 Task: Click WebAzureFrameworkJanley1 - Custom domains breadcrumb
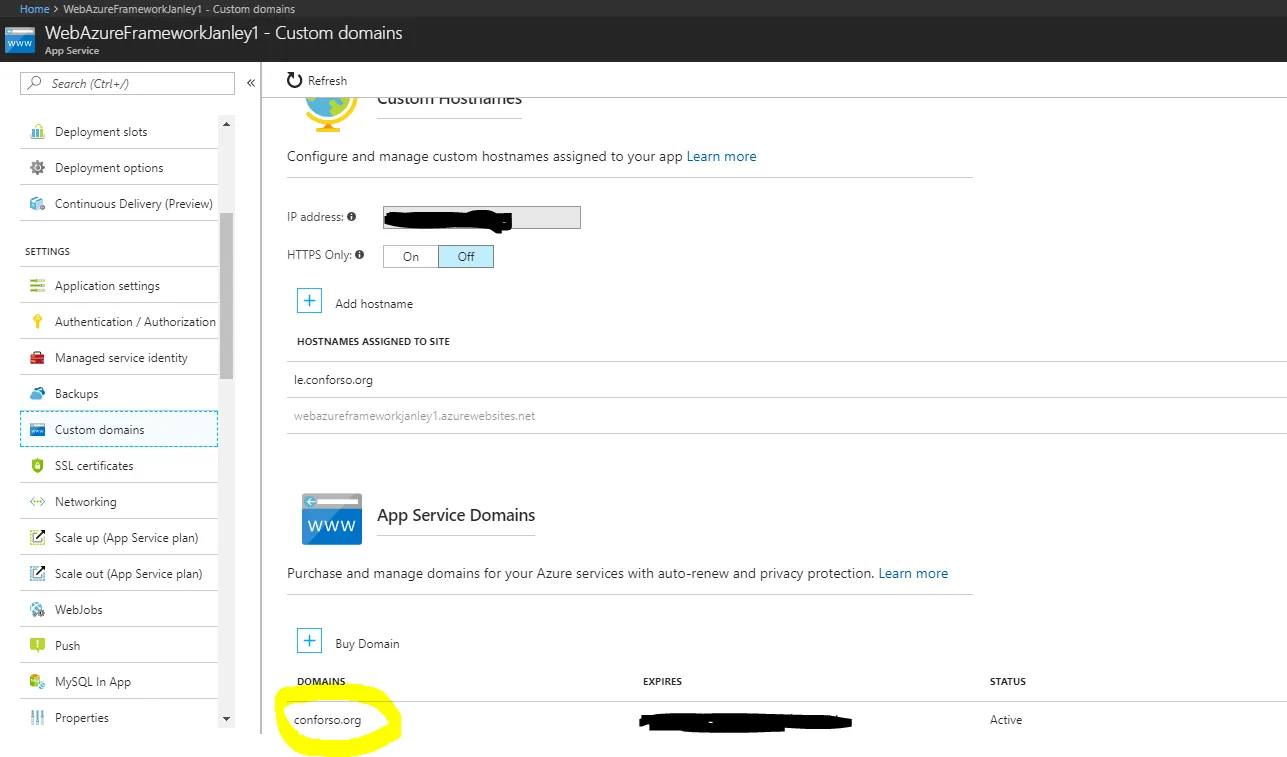(x=179, y=9)
